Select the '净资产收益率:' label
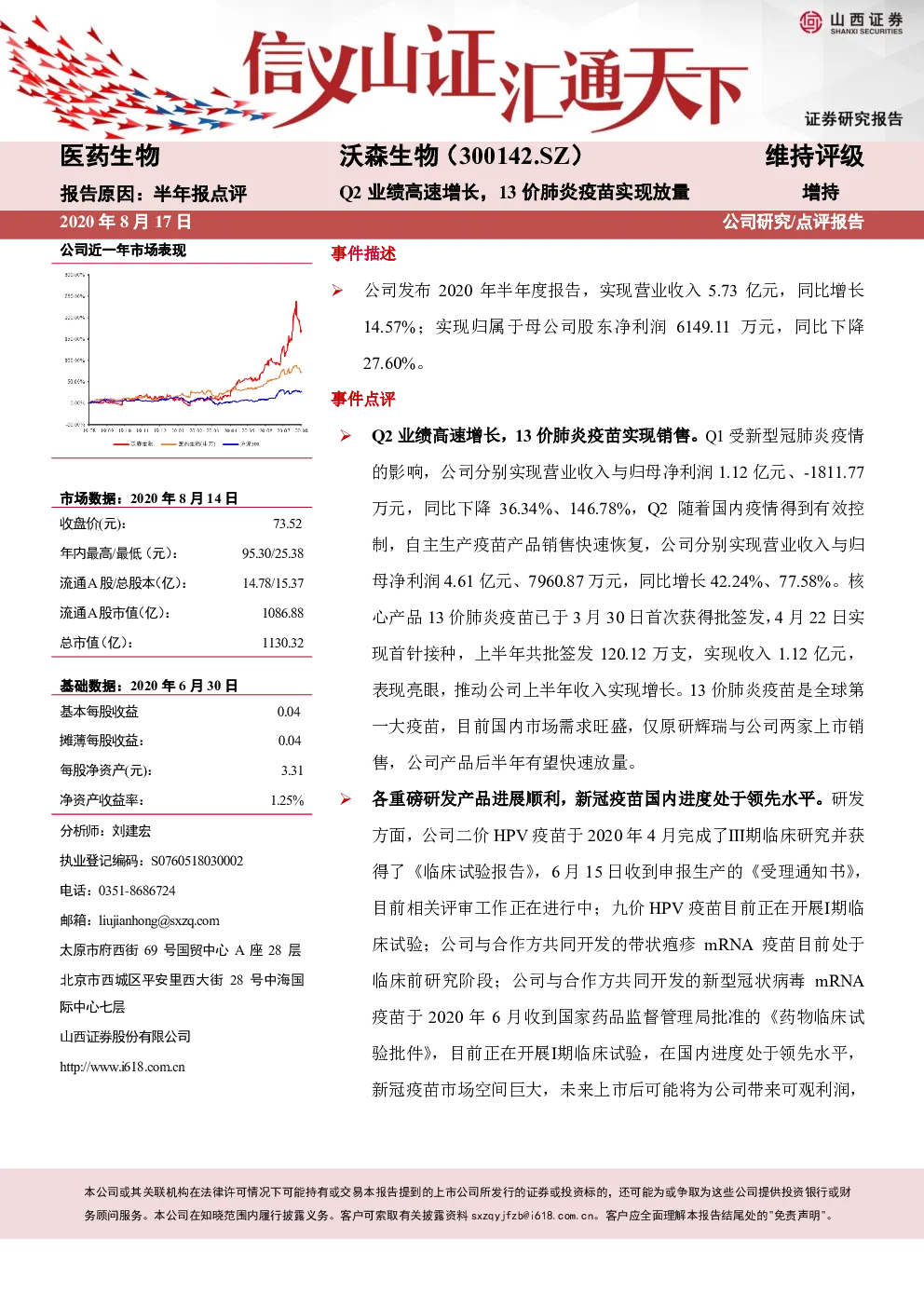The width and height of the screenshot is (924, 1307). point(102,800)
